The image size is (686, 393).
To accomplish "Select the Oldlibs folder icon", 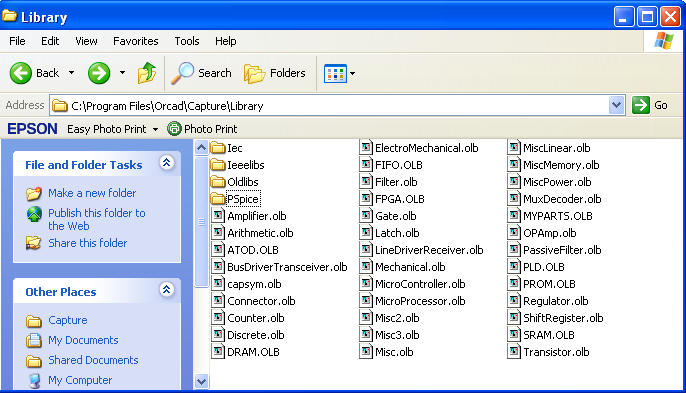I will coord(217,182).
